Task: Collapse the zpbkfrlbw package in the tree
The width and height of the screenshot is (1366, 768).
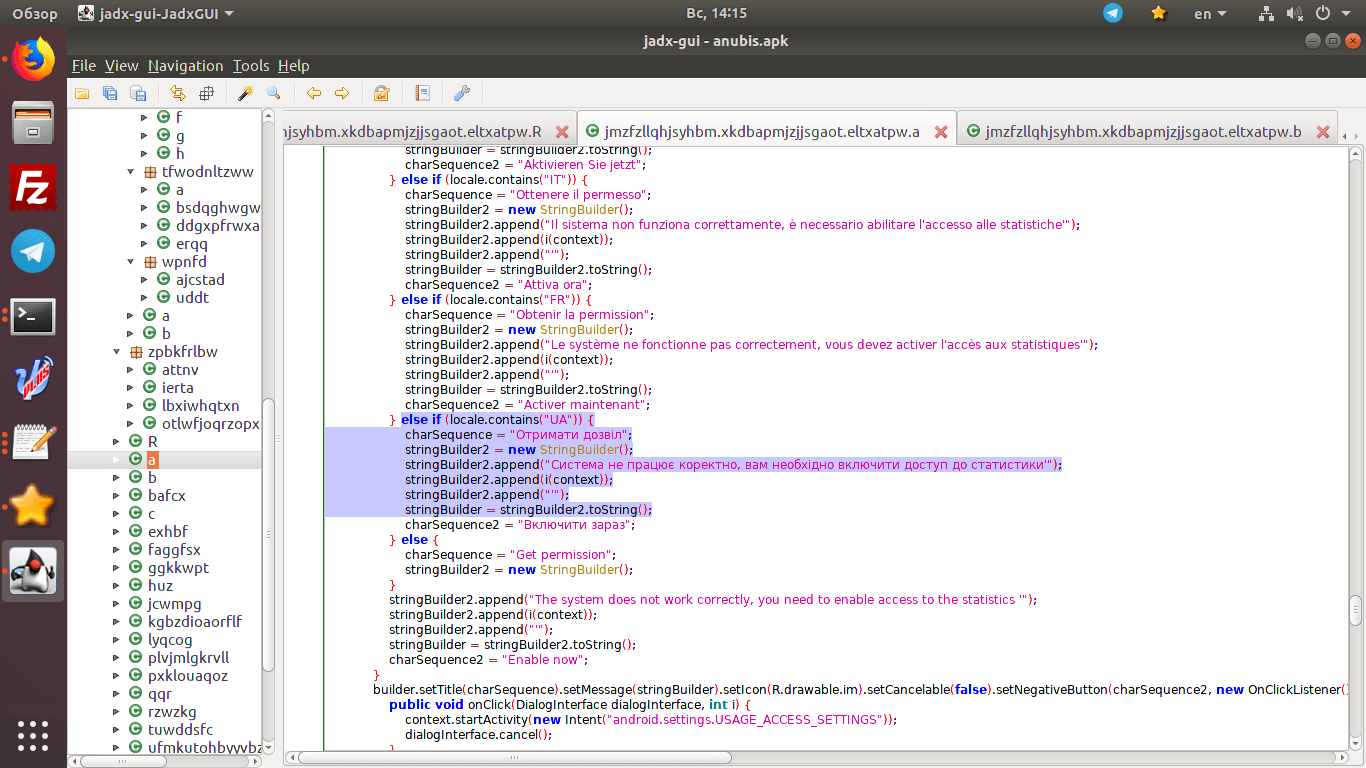Action: click(116, 352)
